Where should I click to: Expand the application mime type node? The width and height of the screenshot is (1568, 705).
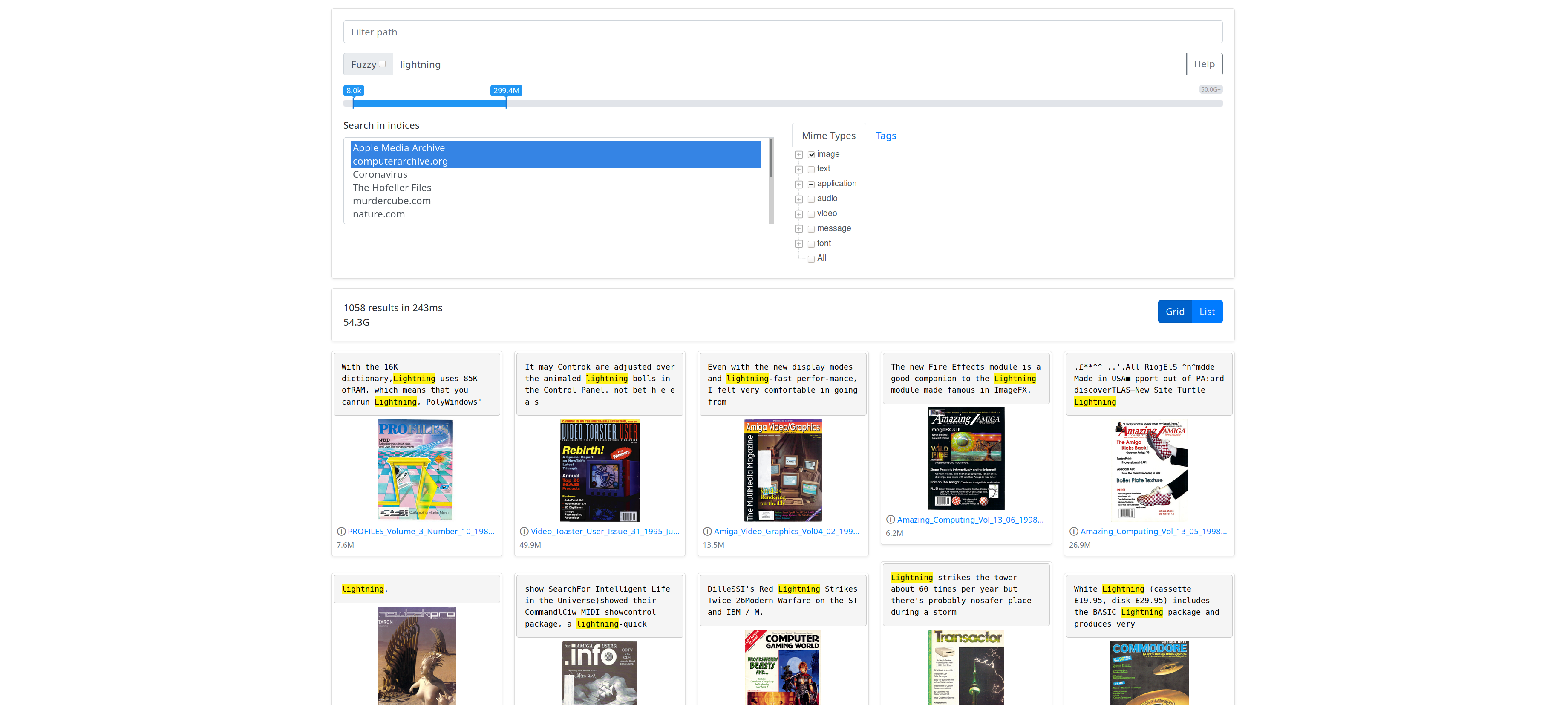point(798,185)
